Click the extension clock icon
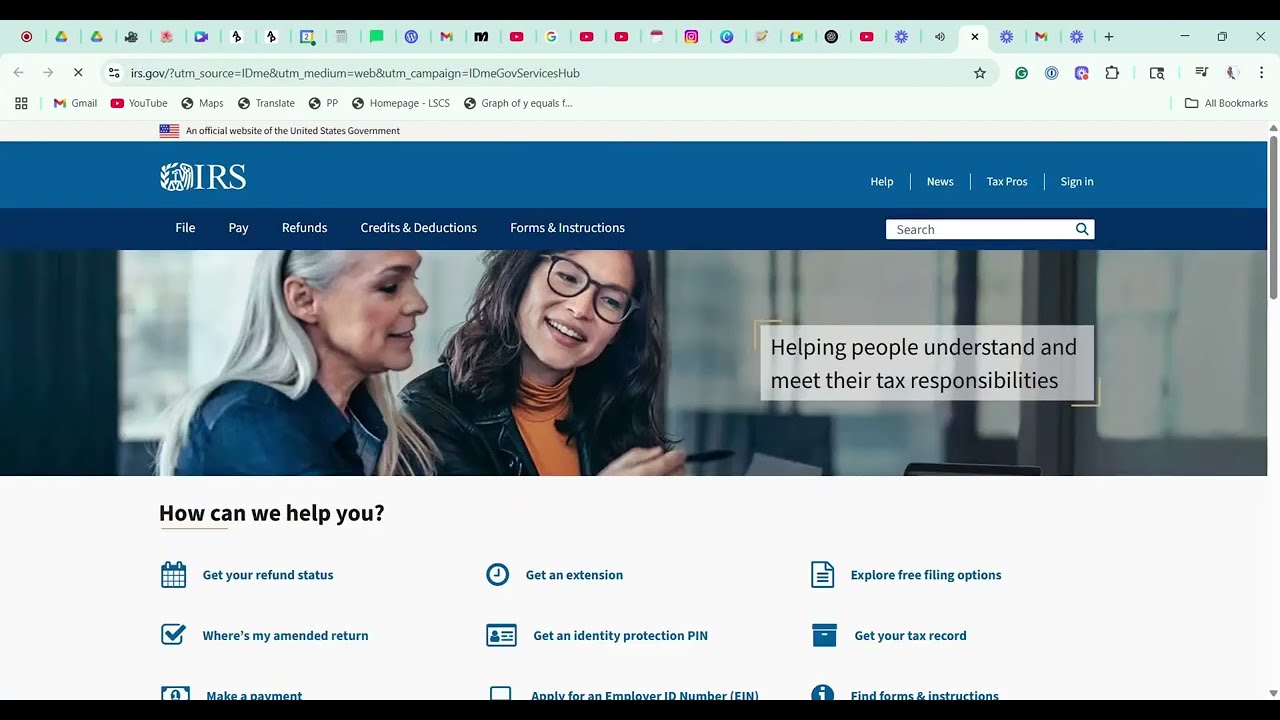The height and width of the screenshot is (720, 1280). (x=497, y=574)
